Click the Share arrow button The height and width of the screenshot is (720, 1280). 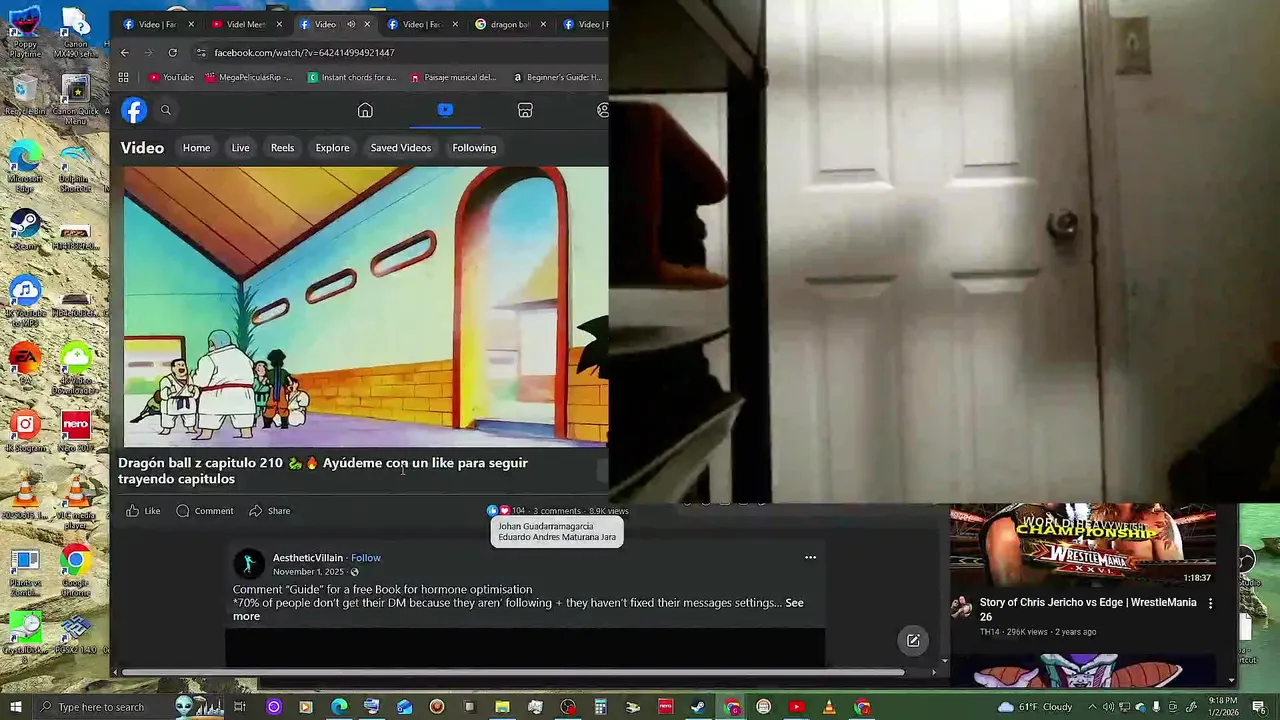click(x=269, y=511)
